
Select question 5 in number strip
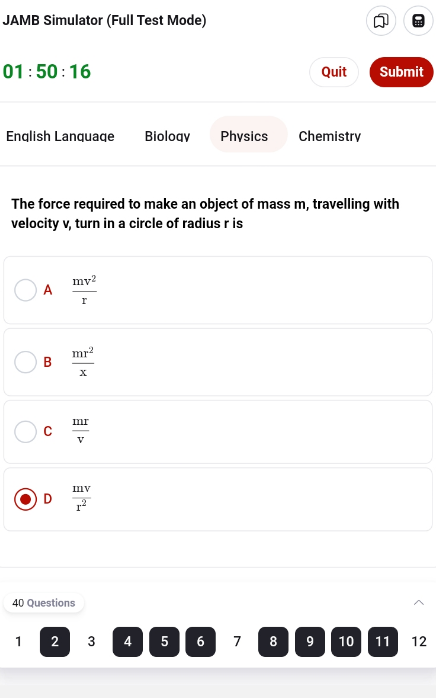164,641
